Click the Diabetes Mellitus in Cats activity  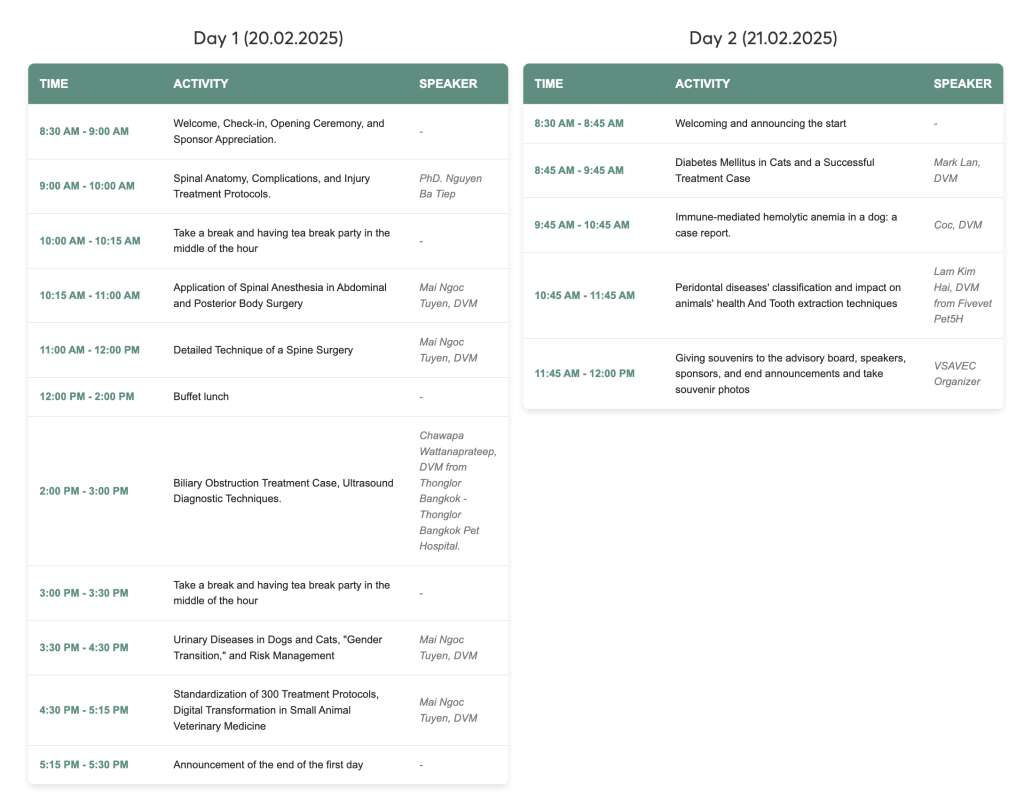[x=775, y=170]
